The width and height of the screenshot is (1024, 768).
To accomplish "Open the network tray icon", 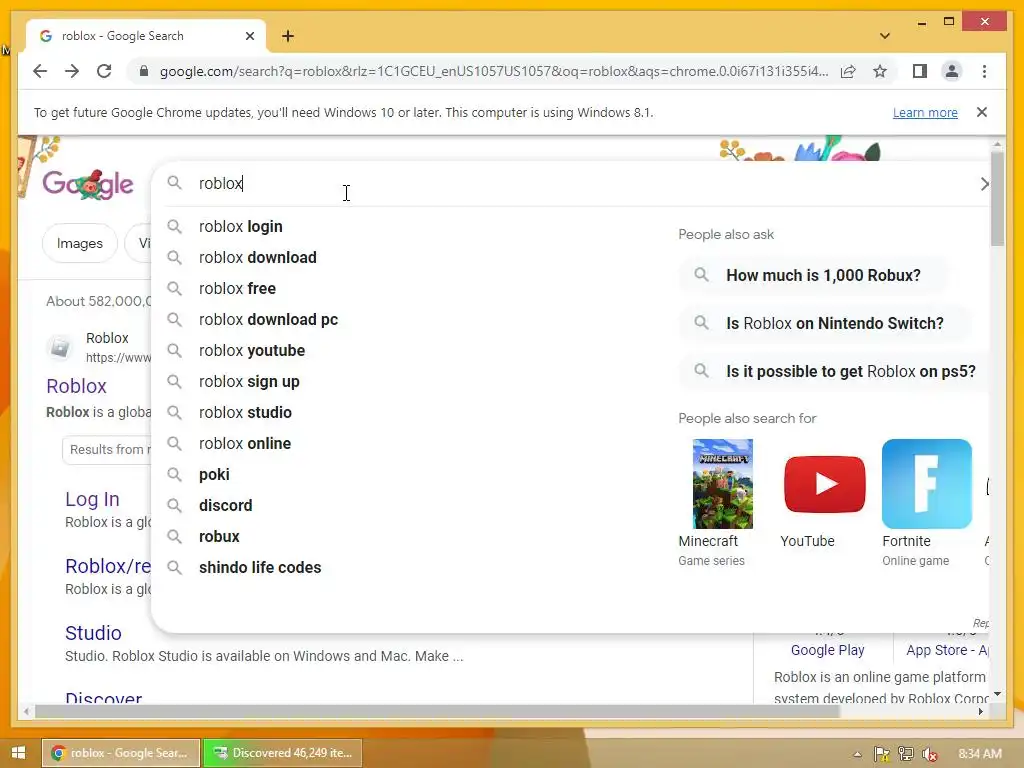I will point(906,754).
